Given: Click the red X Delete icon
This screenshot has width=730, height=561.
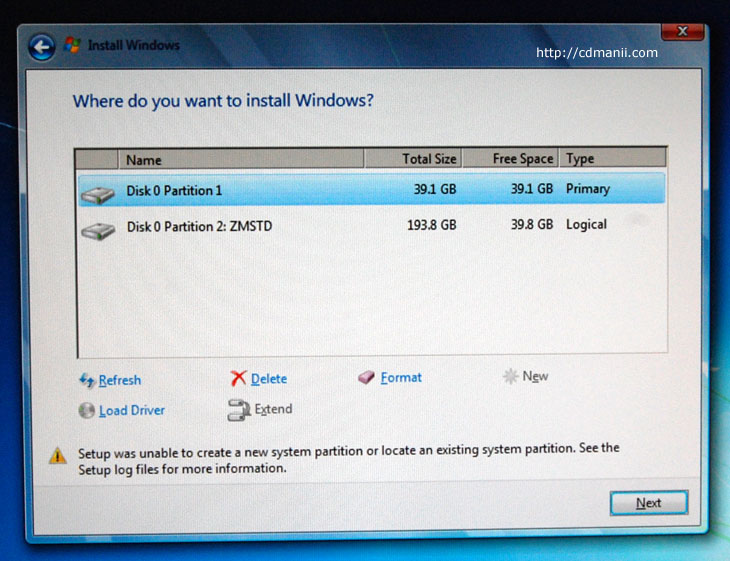Looking at the screenshot, I should pos(238,378).
